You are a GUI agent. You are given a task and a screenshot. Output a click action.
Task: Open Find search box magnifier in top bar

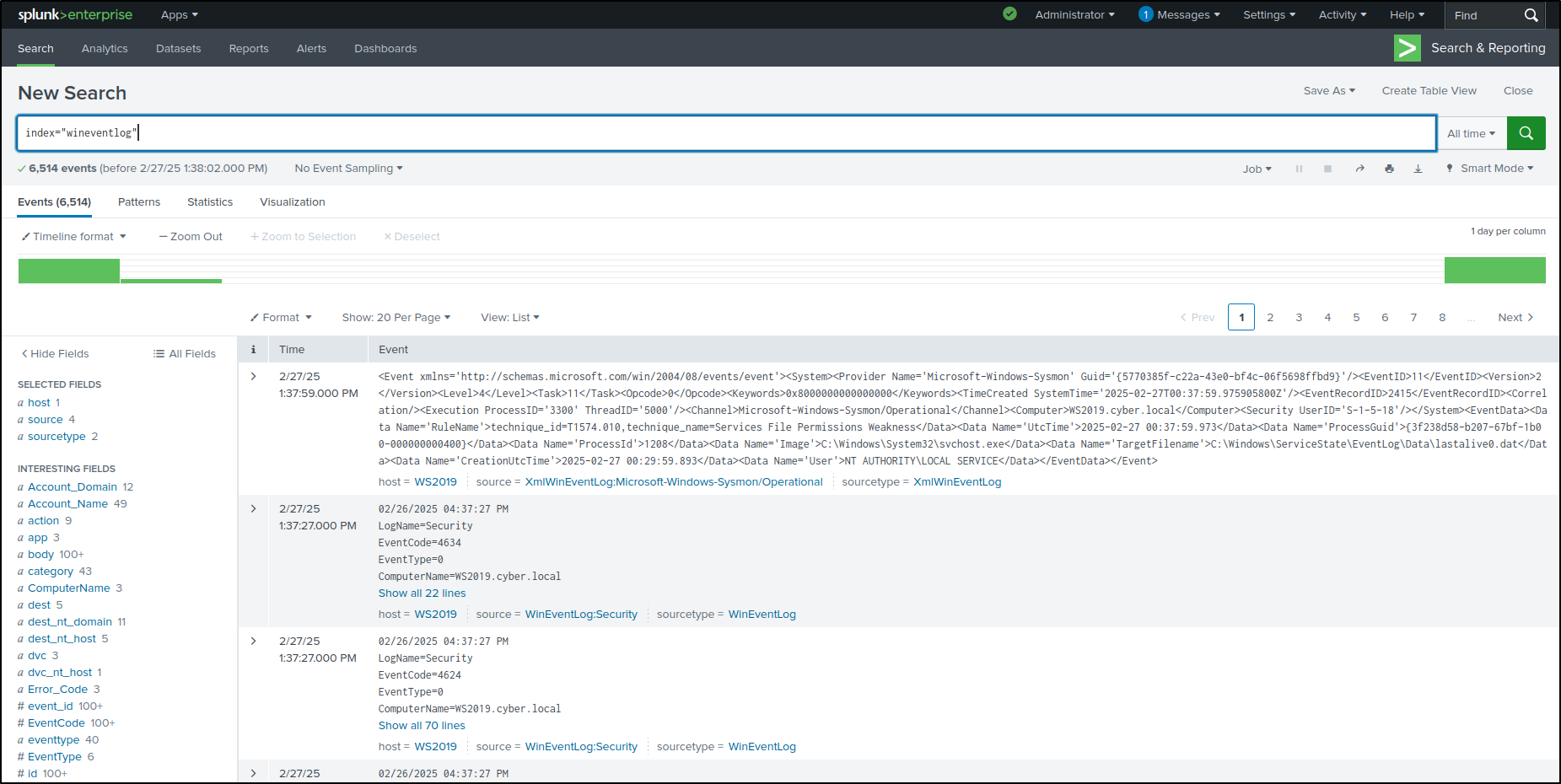[1531, 14]
